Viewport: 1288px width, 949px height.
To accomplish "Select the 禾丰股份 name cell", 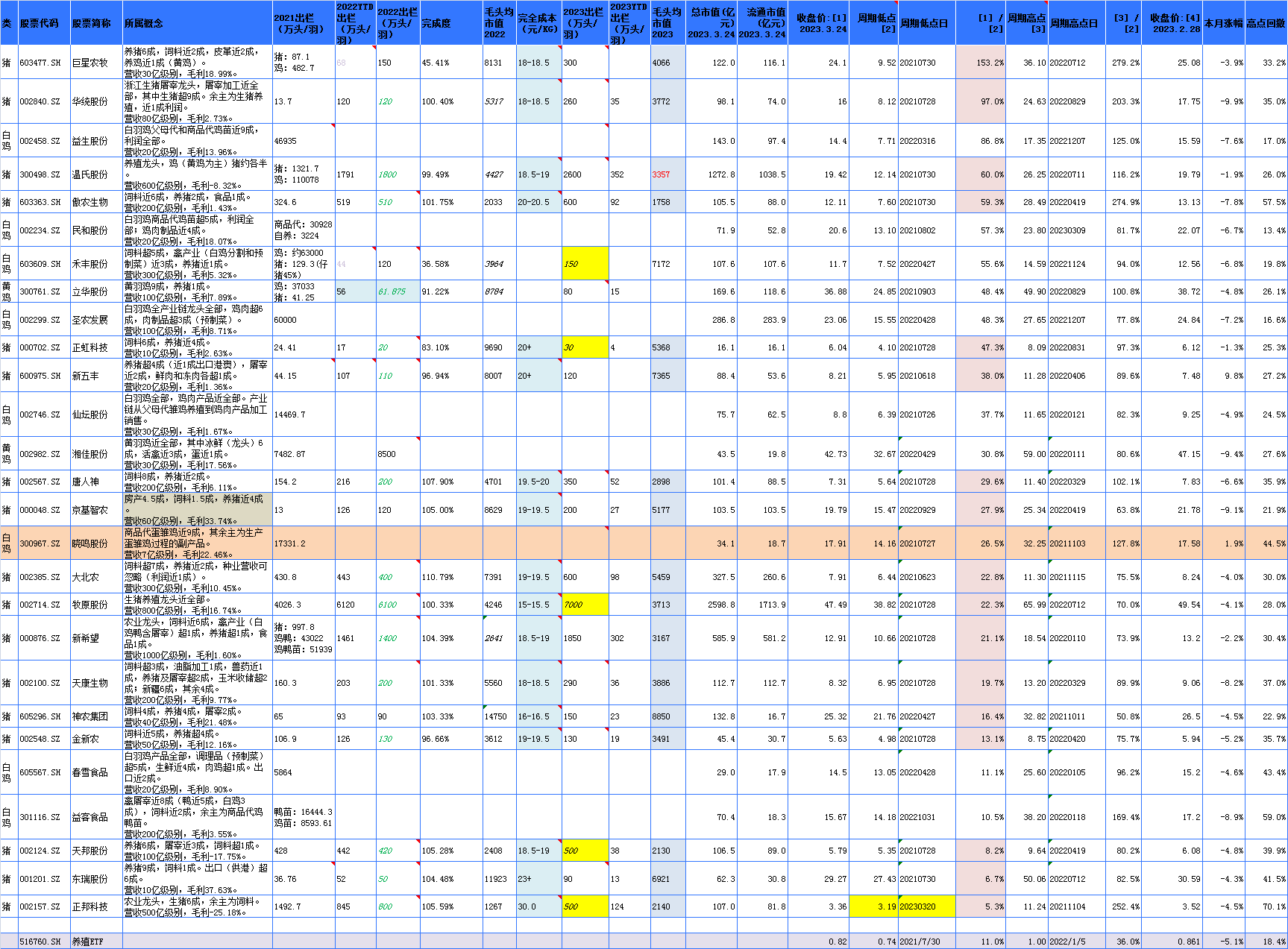I will pyautogui.click(x=96, y=264).
